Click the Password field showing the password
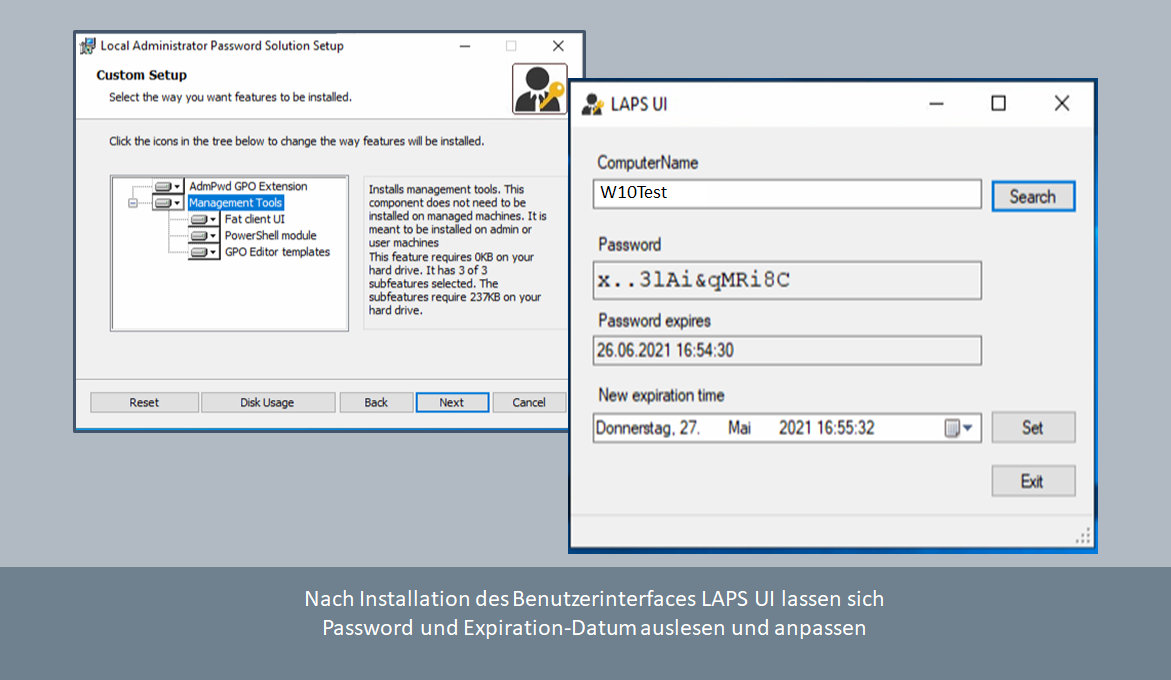1171x680 pixels. click(x=786, y=281)
